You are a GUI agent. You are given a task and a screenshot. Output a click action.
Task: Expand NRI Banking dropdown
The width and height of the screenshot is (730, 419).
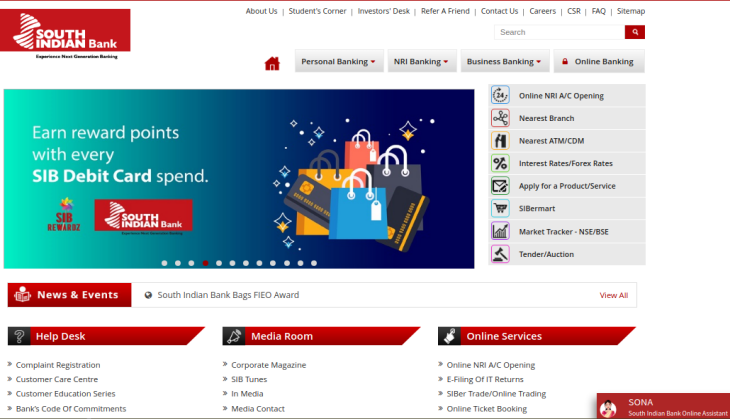click(422, 61)
